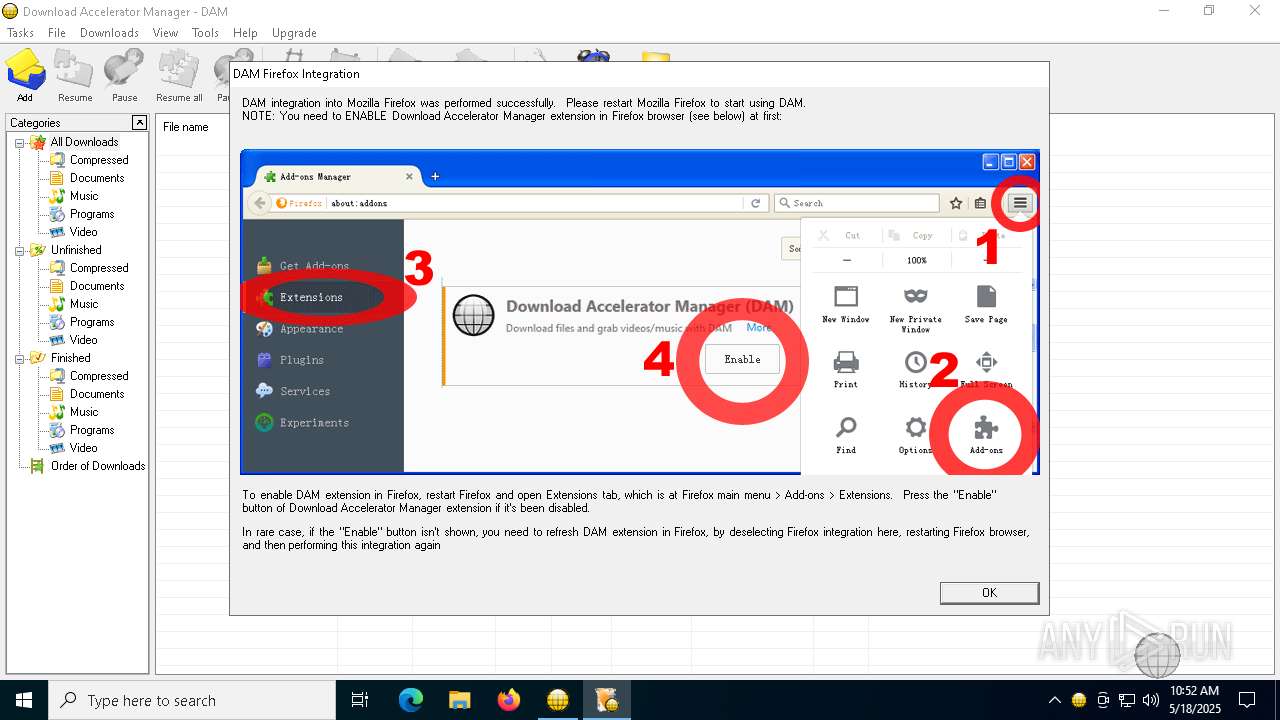The height and width of the screenshot is (720, 1280).
Task: Confirm the dialog with OK
Action: point(989,593)
